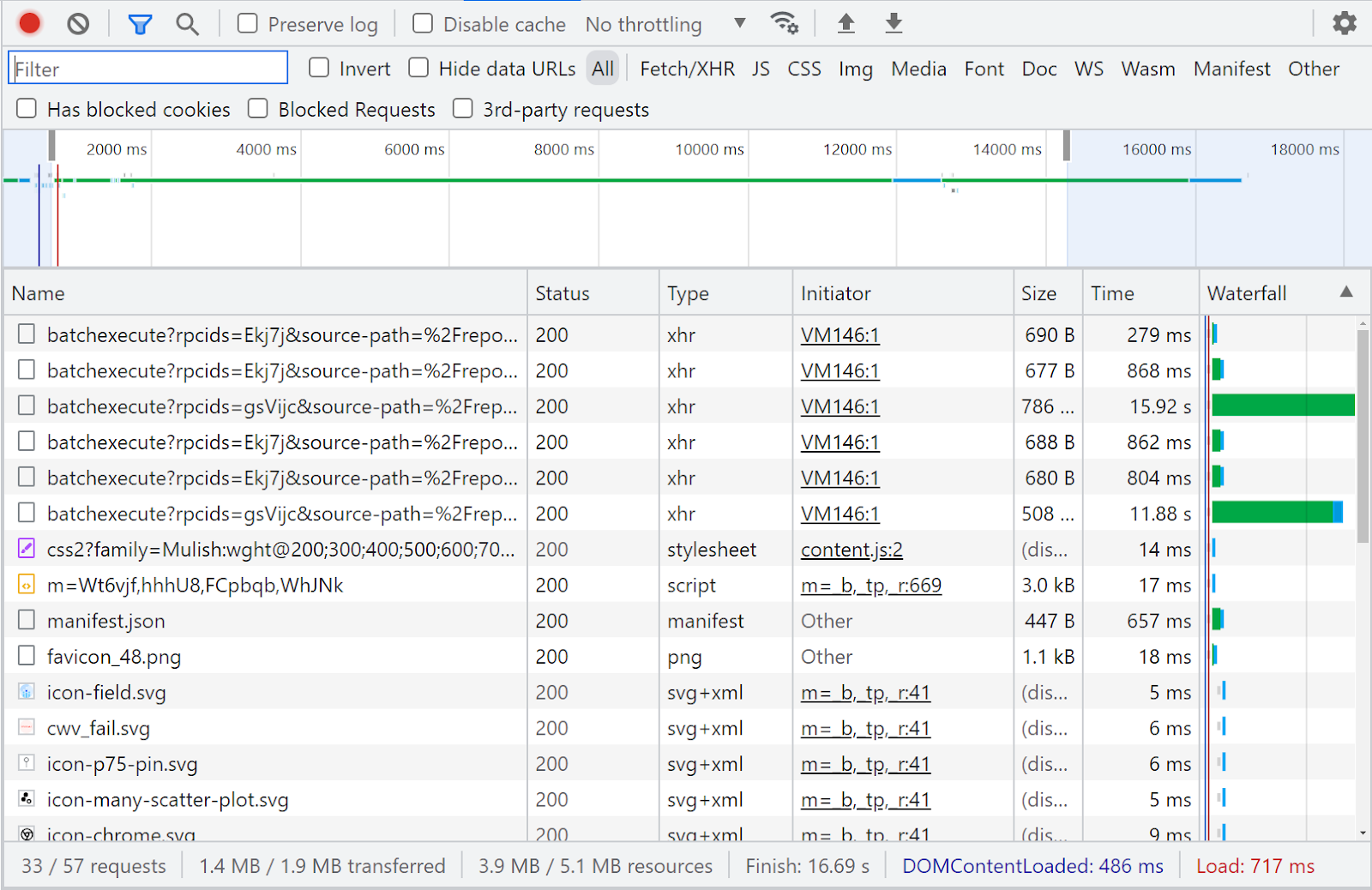Check 3rd-party requests option

[x=463, y=109]
